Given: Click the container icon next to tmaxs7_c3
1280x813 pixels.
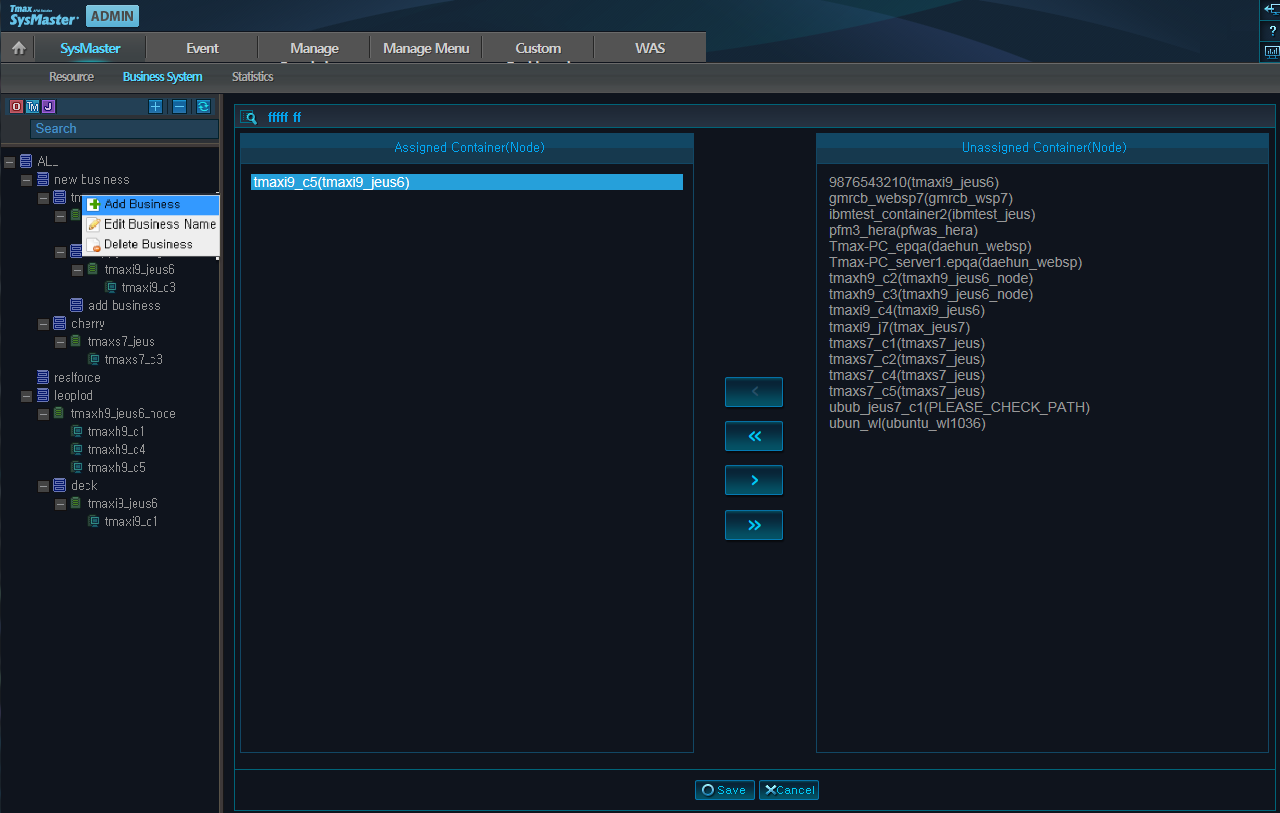Looking at the screenshot, I should pyautogui.click(x=94, y=359).
